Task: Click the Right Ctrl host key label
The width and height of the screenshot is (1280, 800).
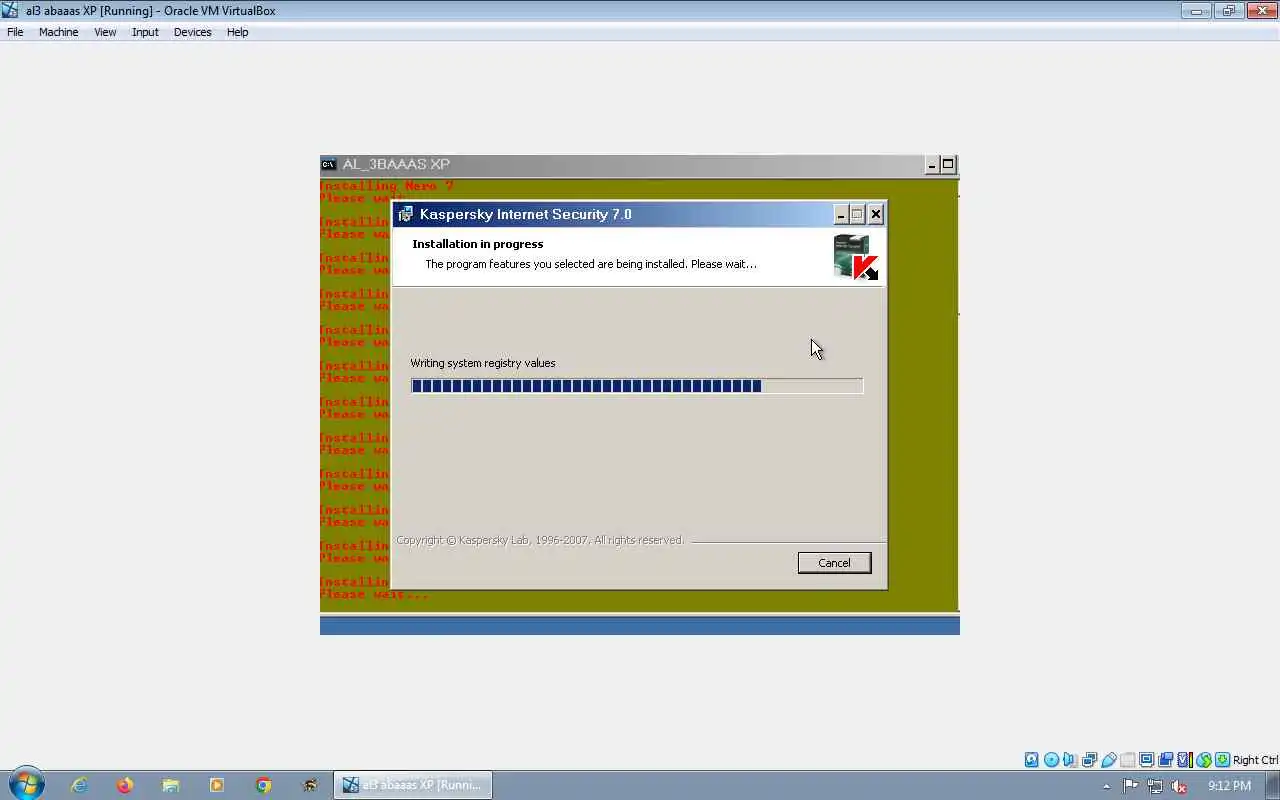Action: point(1255,760)
